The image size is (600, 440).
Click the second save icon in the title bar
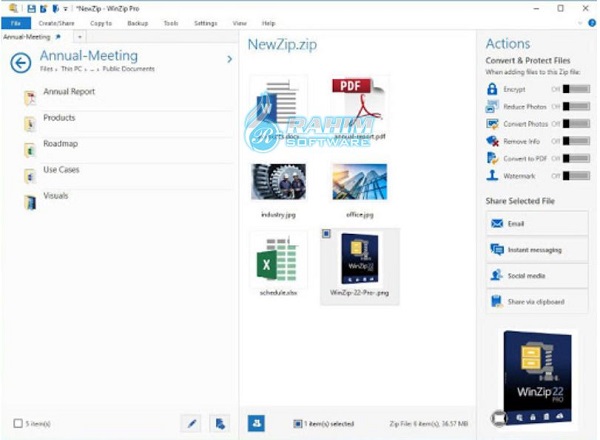(x=44, y=8)
